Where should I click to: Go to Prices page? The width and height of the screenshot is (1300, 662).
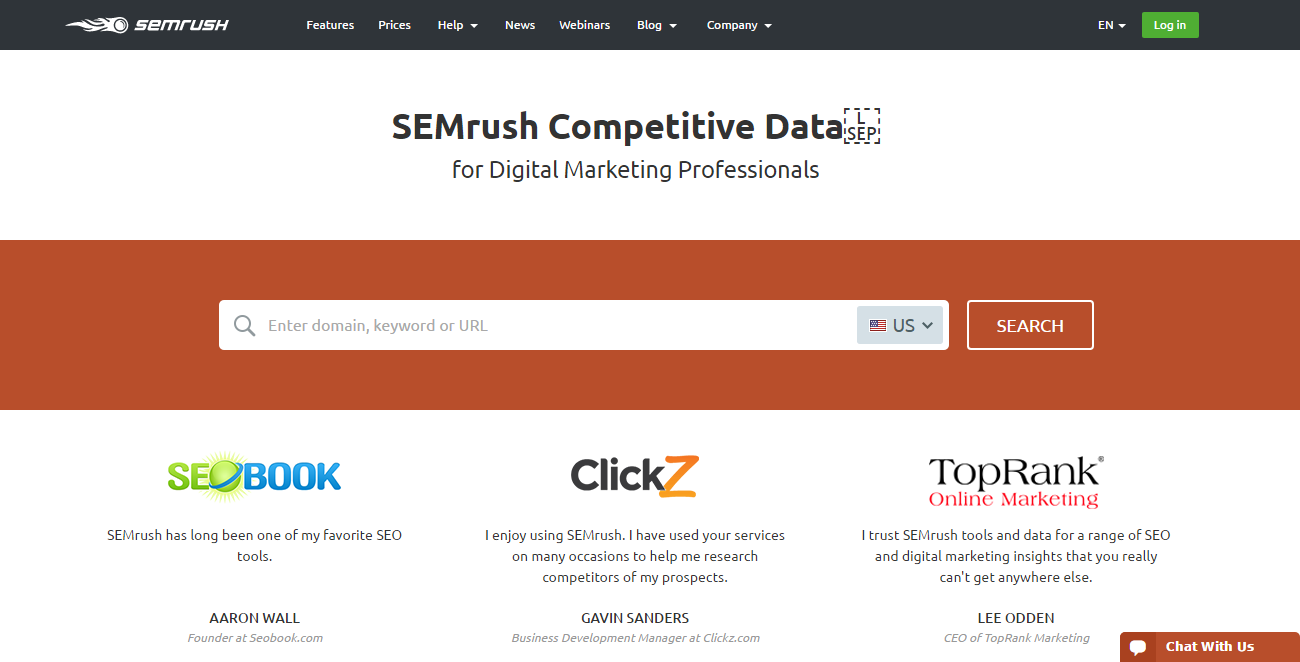pos(394,25)
